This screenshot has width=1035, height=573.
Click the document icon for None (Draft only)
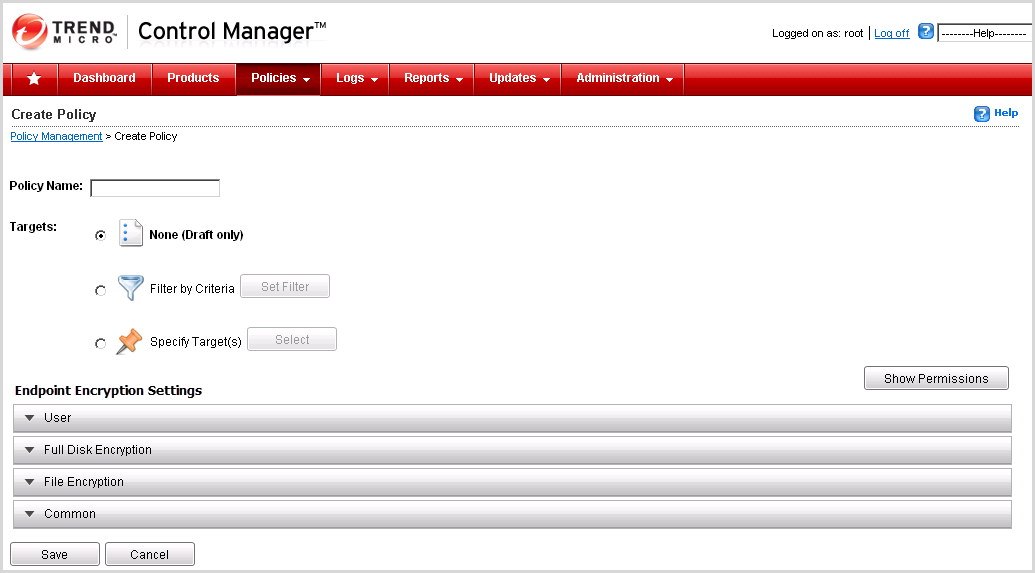tap(131, 234)
